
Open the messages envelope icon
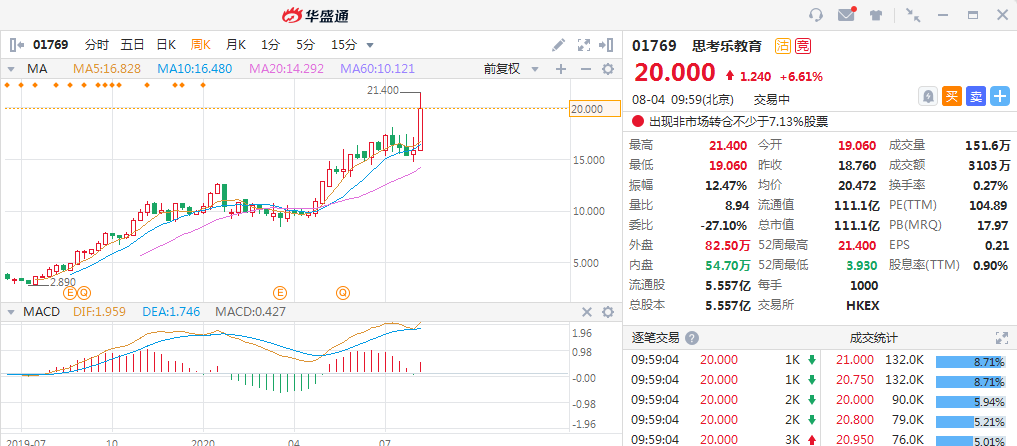click(846, 14)
